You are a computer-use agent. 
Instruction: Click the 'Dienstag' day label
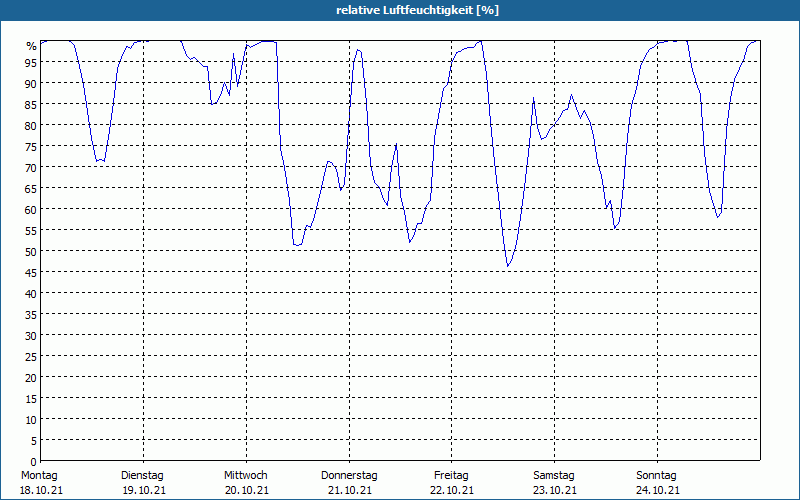click(142, 476)
